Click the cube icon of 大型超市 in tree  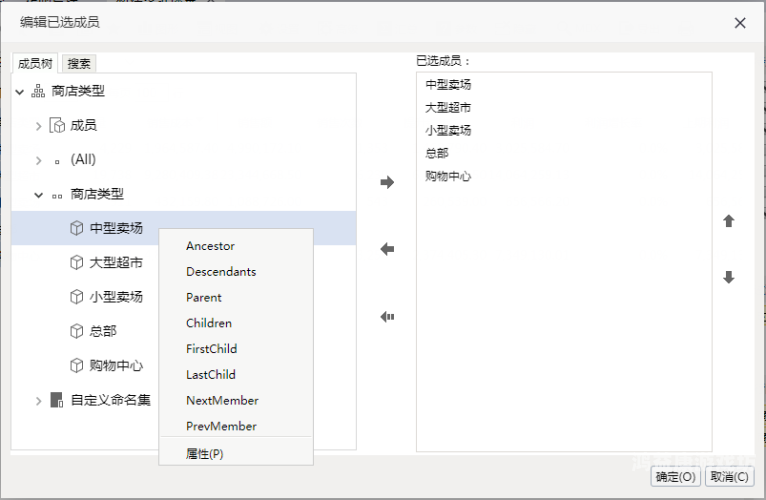point(77,262)
